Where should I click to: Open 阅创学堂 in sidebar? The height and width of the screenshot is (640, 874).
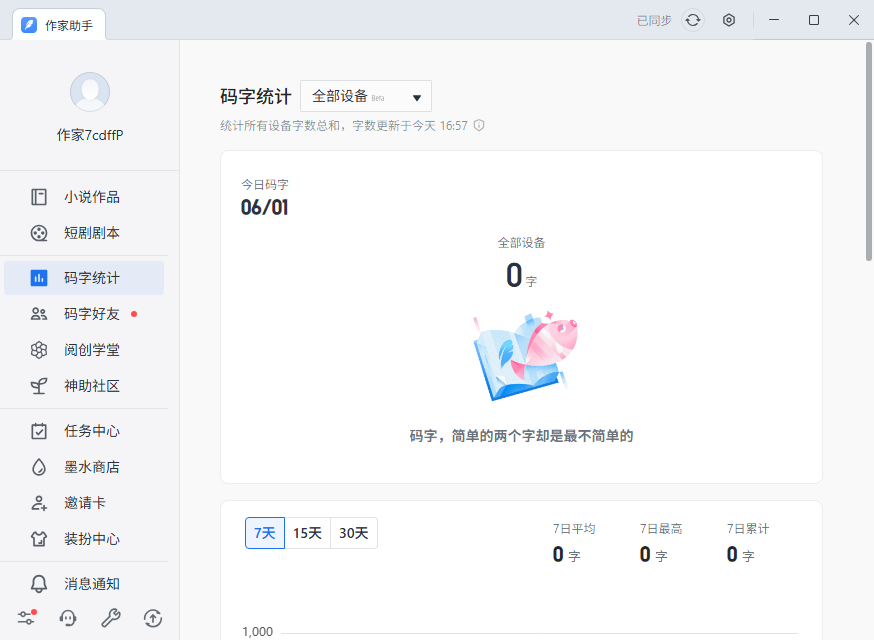click(84, 350)
